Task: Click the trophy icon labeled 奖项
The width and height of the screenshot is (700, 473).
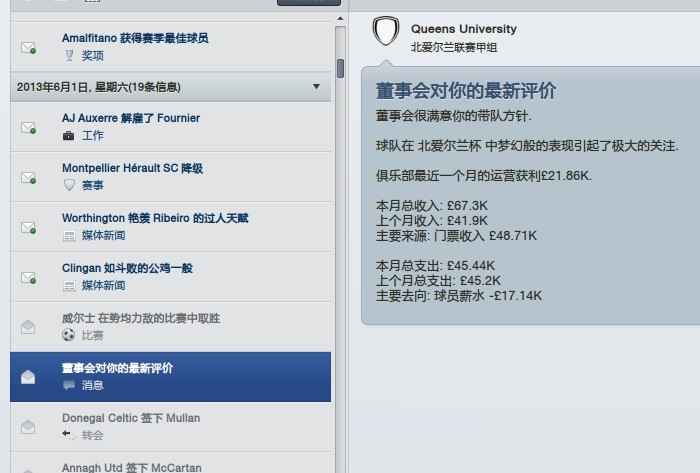Action: (69, 55)
